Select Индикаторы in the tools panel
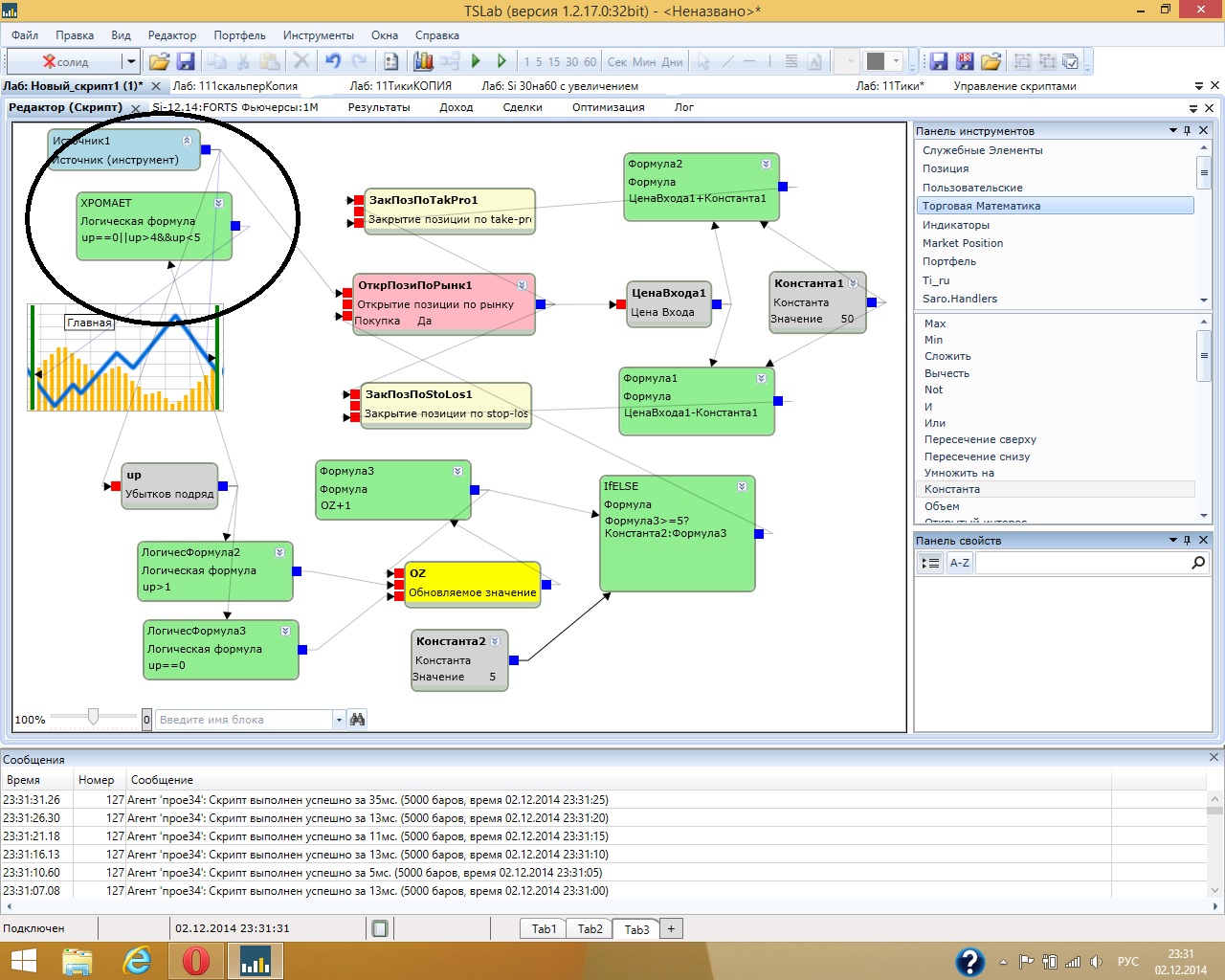Viewport: 1225px width, 980px height. click(955, 225)
